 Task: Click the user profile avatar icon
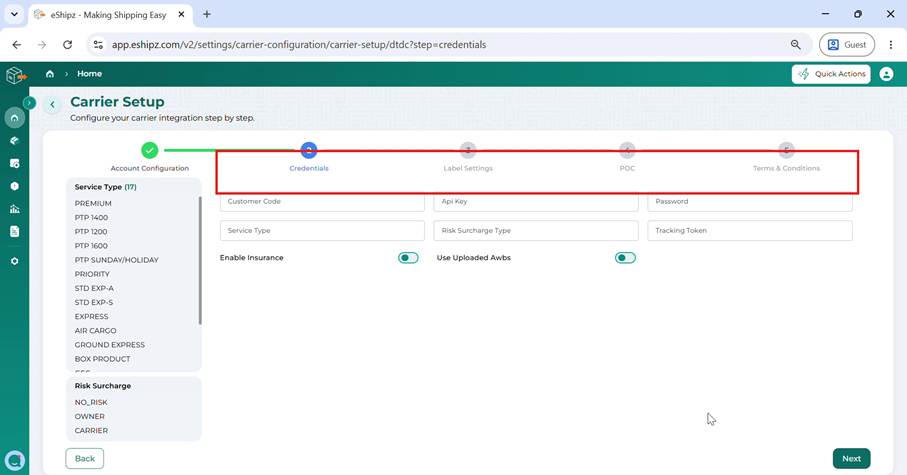coord(886,74)
